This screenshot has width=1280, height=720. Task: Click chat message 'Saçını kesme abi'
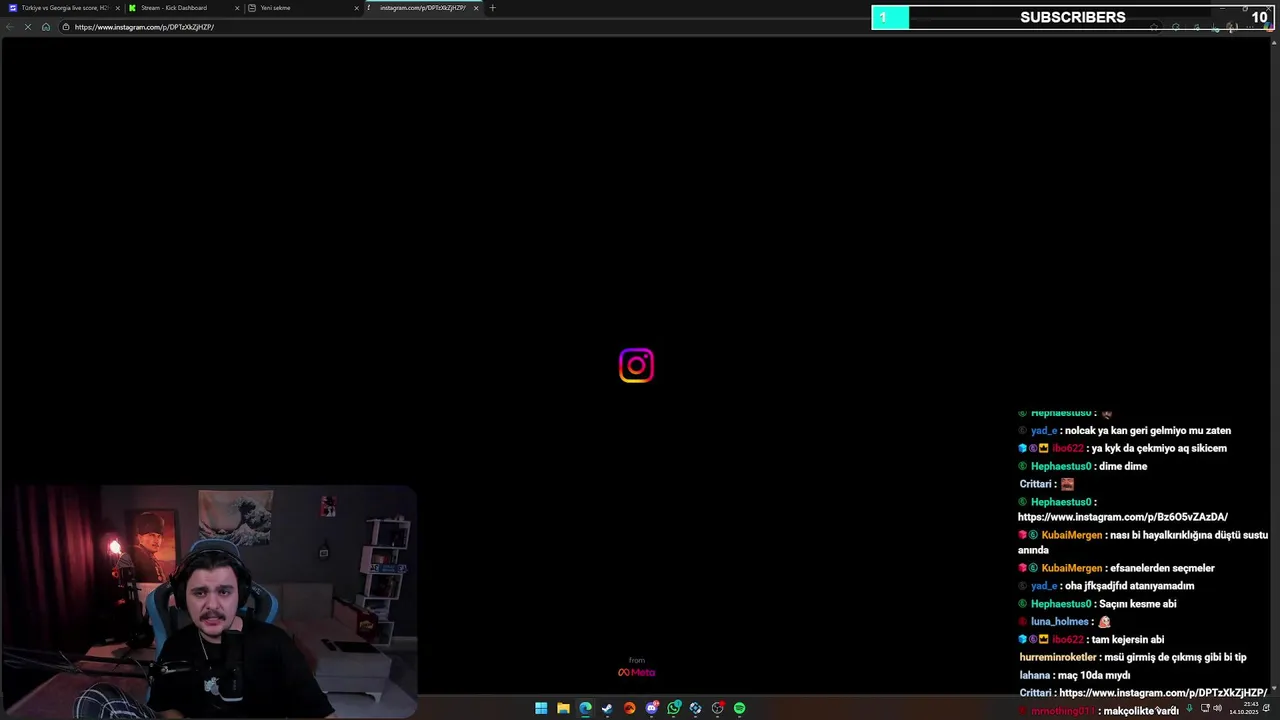pos(1138,604)
